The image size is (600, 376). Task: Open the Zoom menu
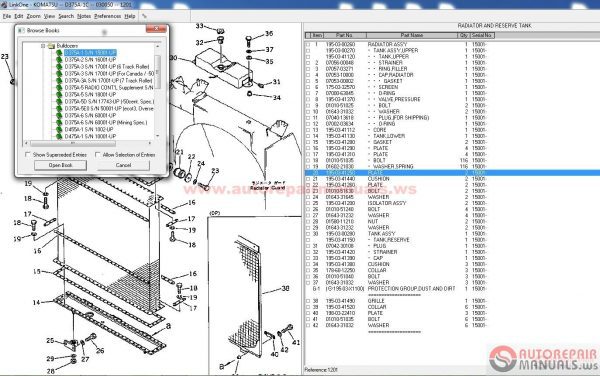pyautogui.click(x=33, y=16)
